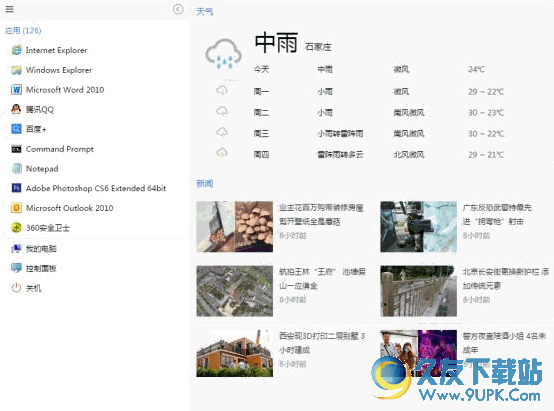Click the 周一 forecast cloud icon

tap(222, 90)
